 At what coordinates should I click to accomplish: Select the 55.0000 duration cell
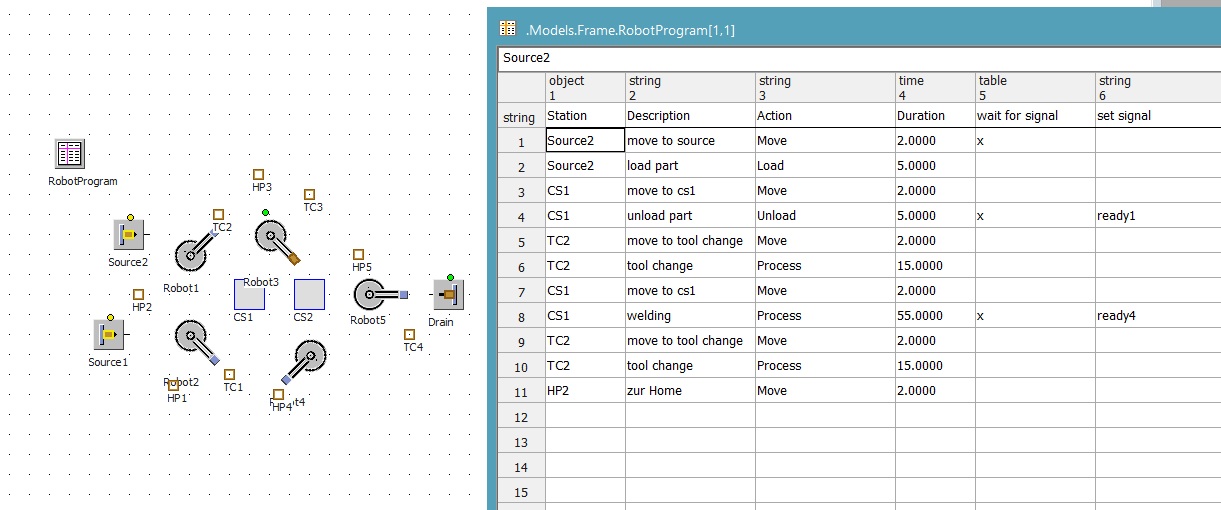pyautogui.click(x=934, y=316)
